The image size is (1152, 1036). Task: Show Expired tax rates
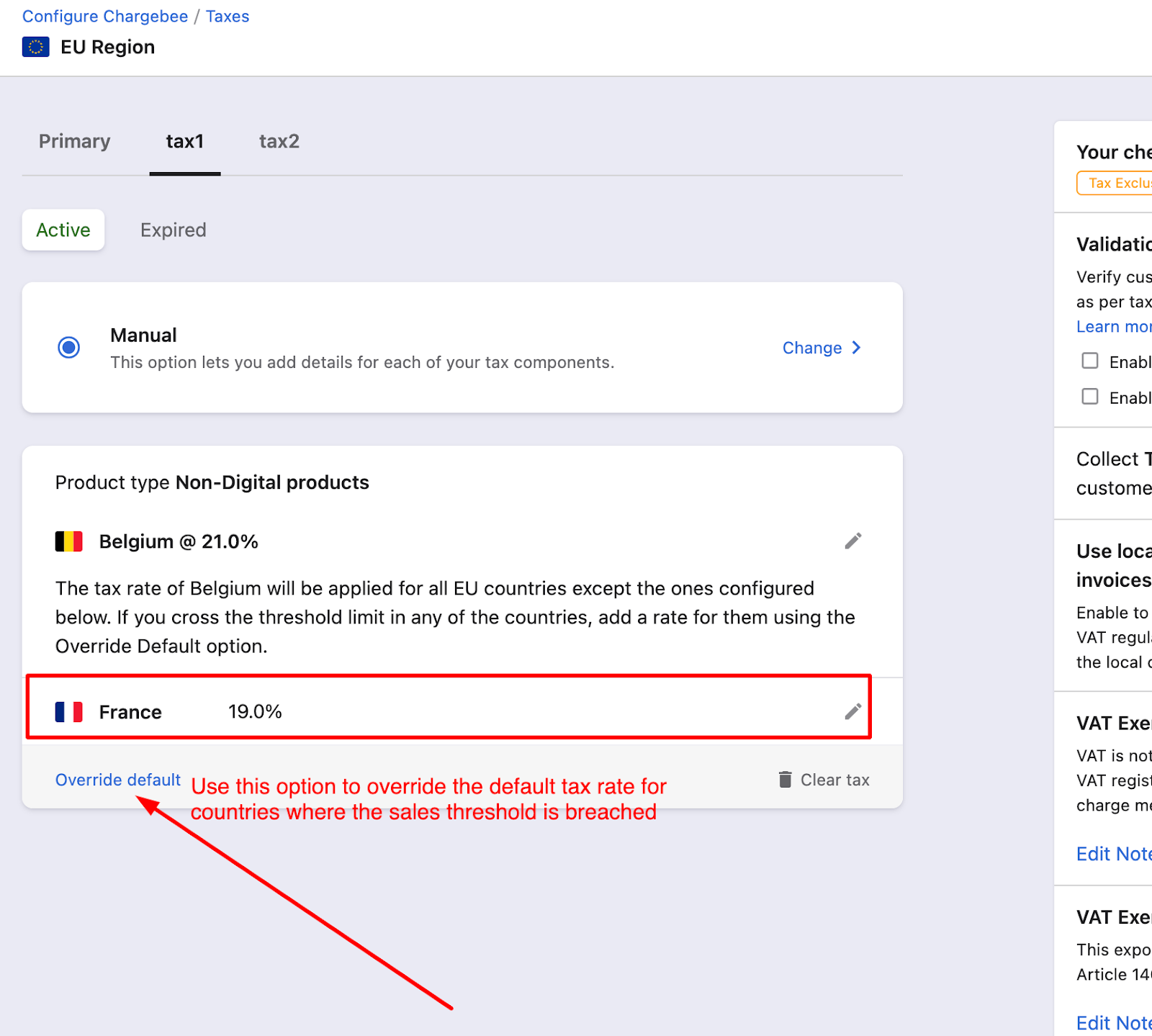174,230
